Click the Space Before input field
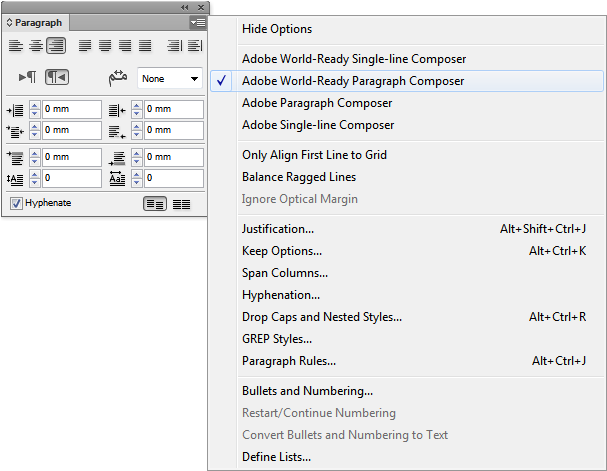Screen dimensions: 607x471 tap(71, 157)
